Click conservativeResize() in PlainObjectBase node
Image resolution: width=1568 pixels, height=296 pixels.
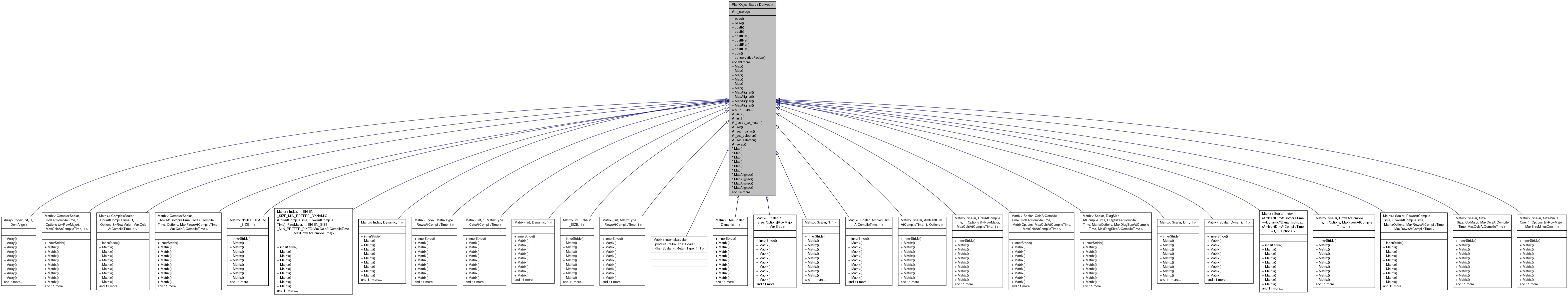[x=748, y=57]
